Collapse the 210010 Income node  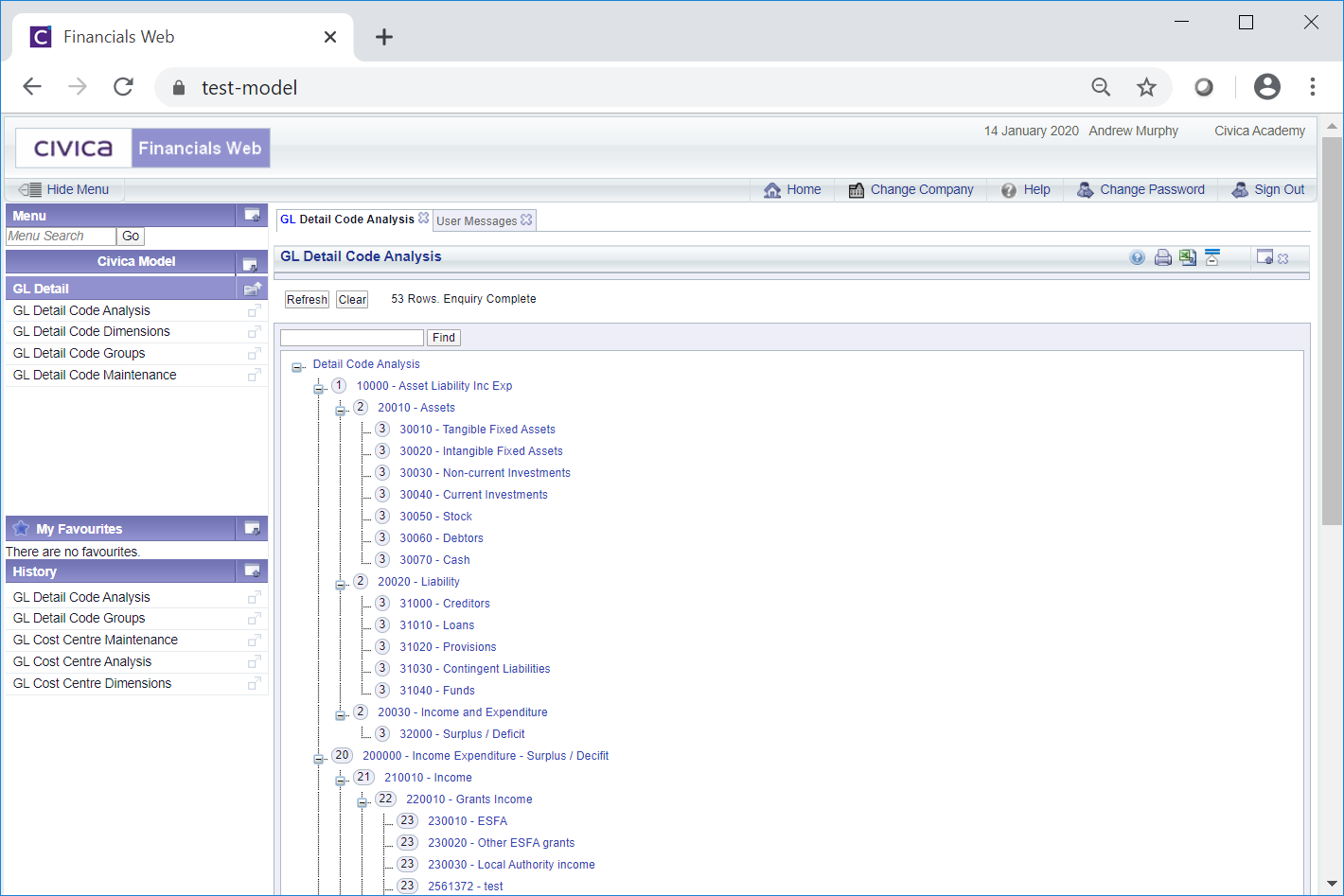(x=341, y=781)
